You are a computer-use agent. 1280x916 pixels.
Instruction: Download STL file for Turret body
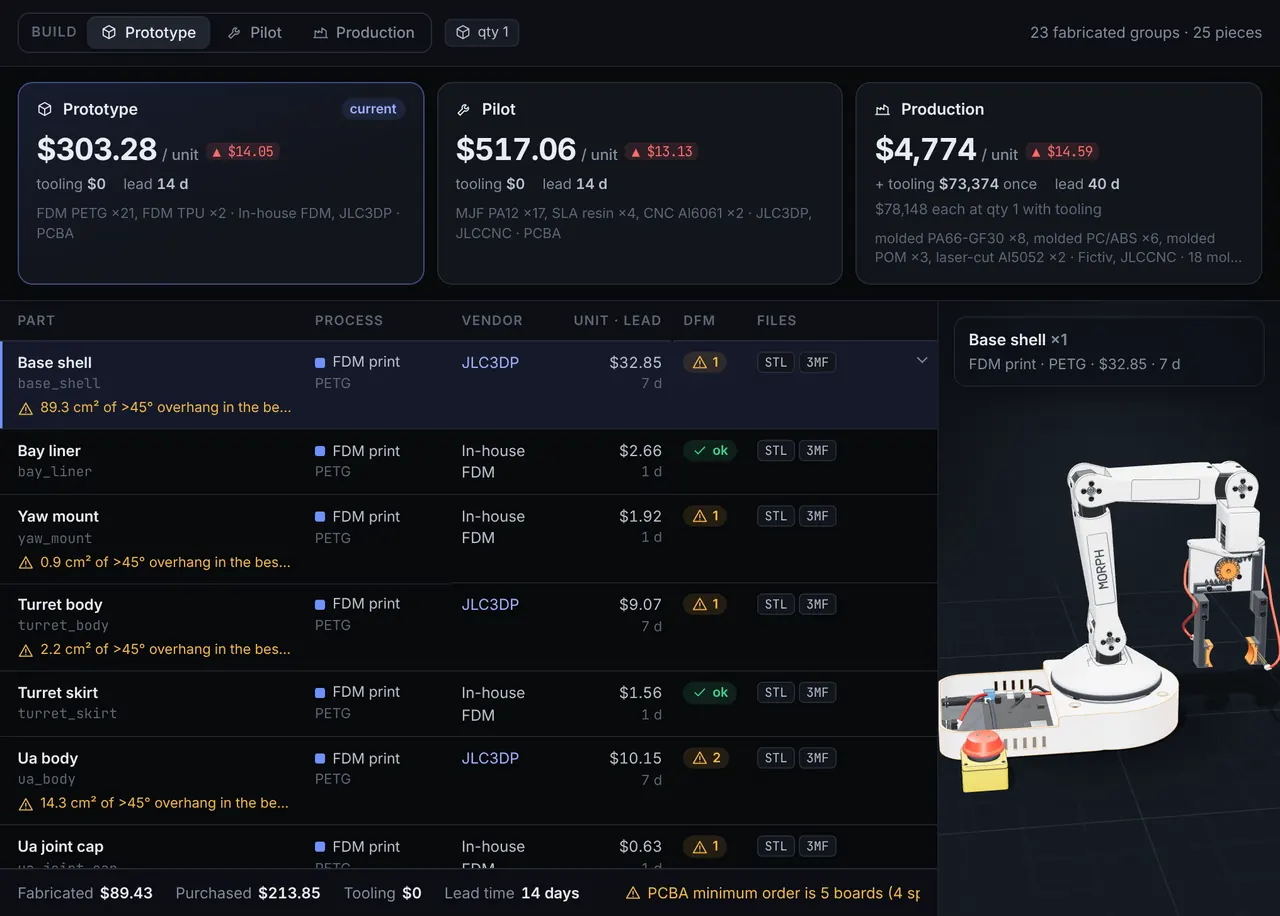tap(776, 604)
